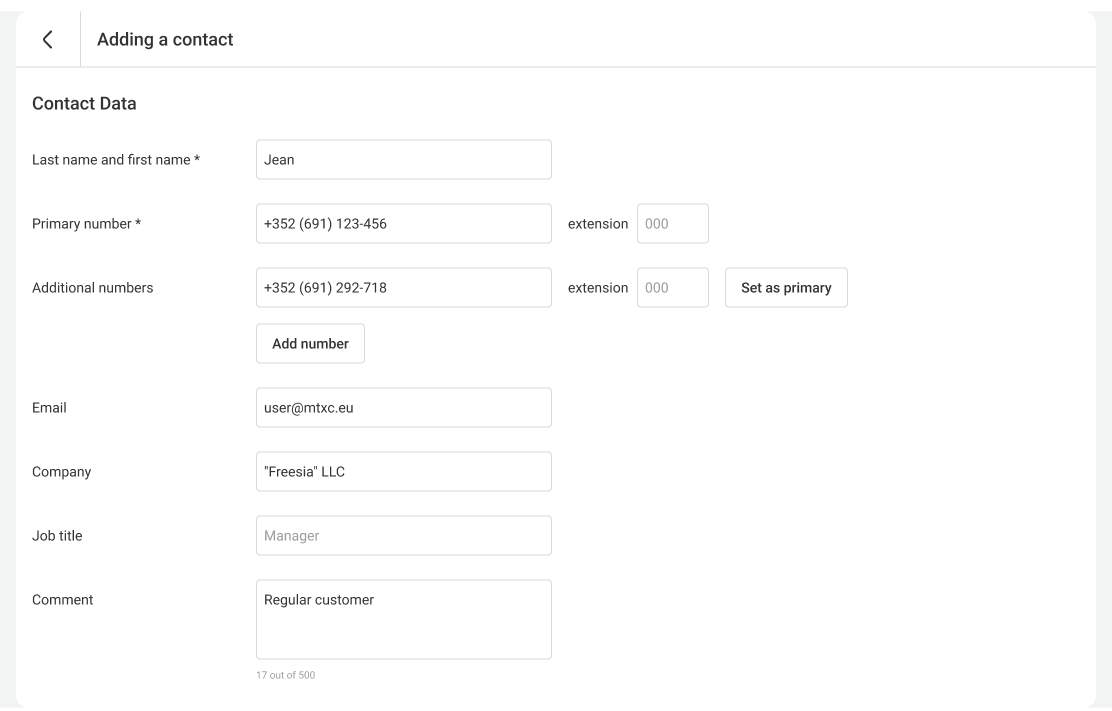Click the company field with "Freesia" LLC

[403, 472]
